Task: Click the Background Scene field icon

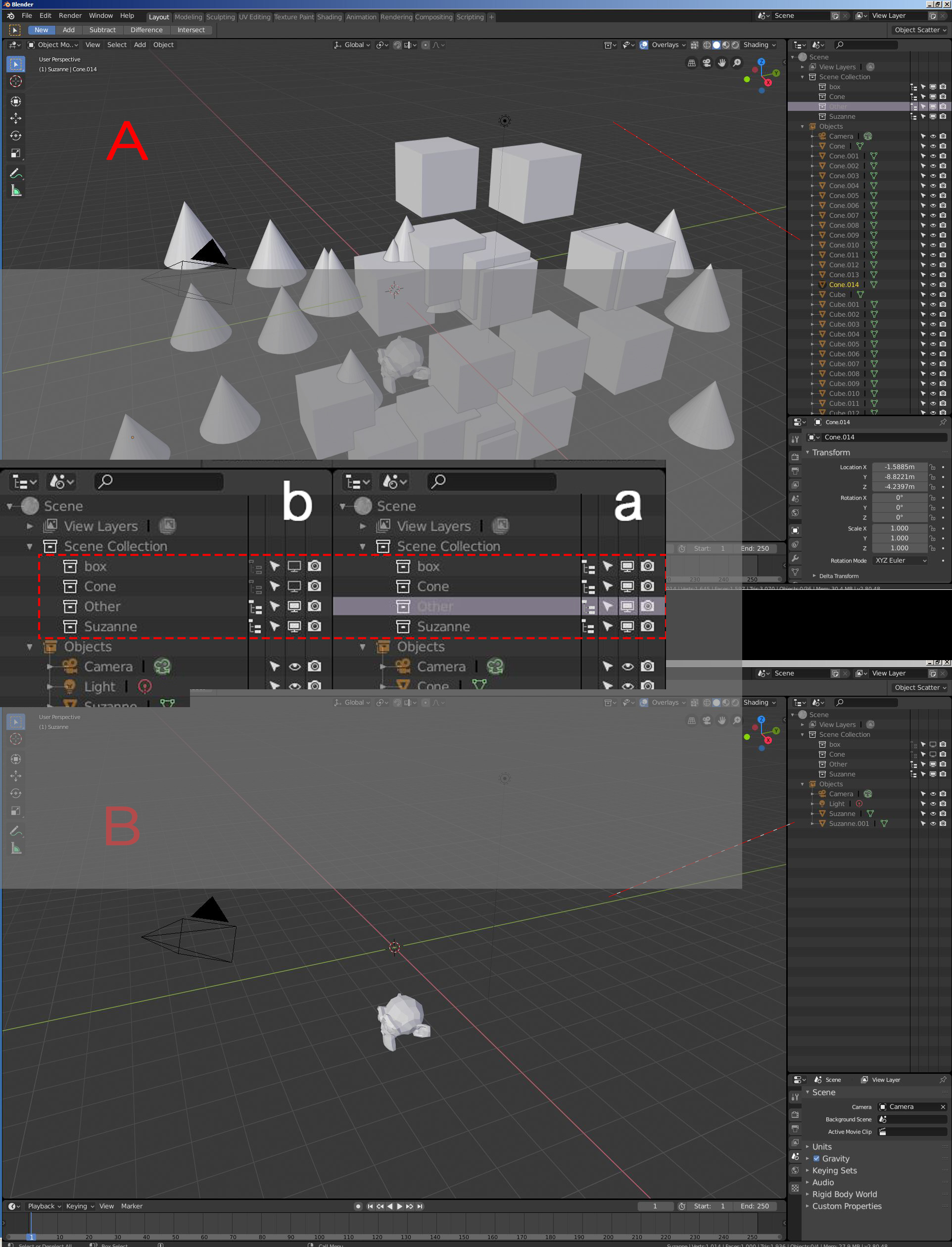Action: 883,1119
